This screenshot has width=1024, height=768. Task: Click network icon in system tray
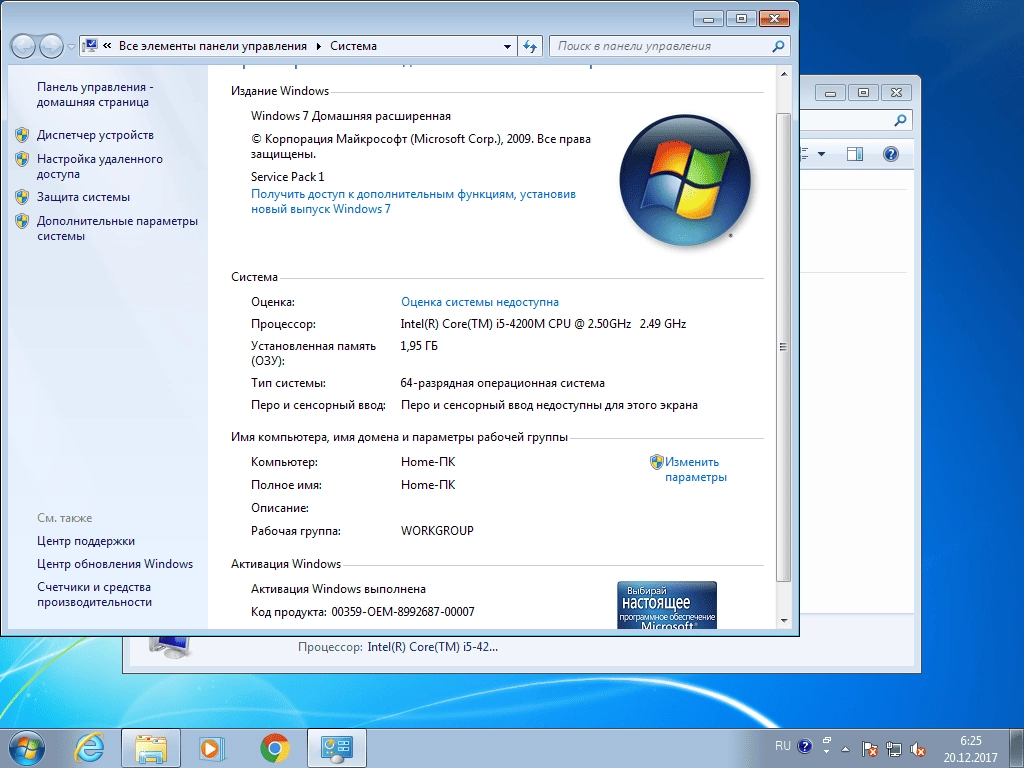pos(893,749)
